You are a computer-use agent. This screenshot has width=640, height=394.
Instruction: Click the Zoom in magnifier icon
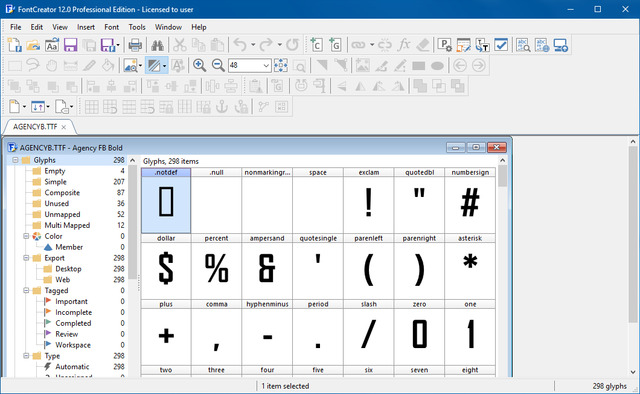[x=199, y=65]
